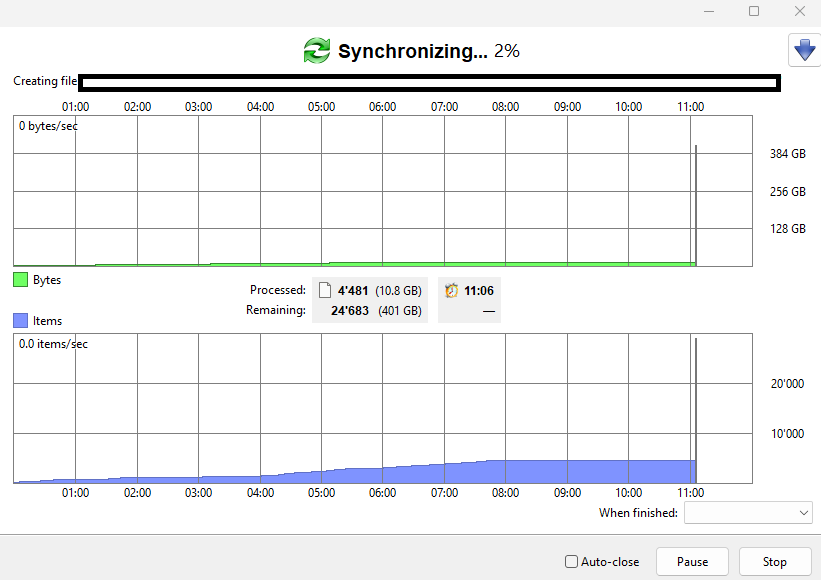This screenshot has height=580, width=821.
Task: Click the "384 GB" axis label
Action: [787, 154]
